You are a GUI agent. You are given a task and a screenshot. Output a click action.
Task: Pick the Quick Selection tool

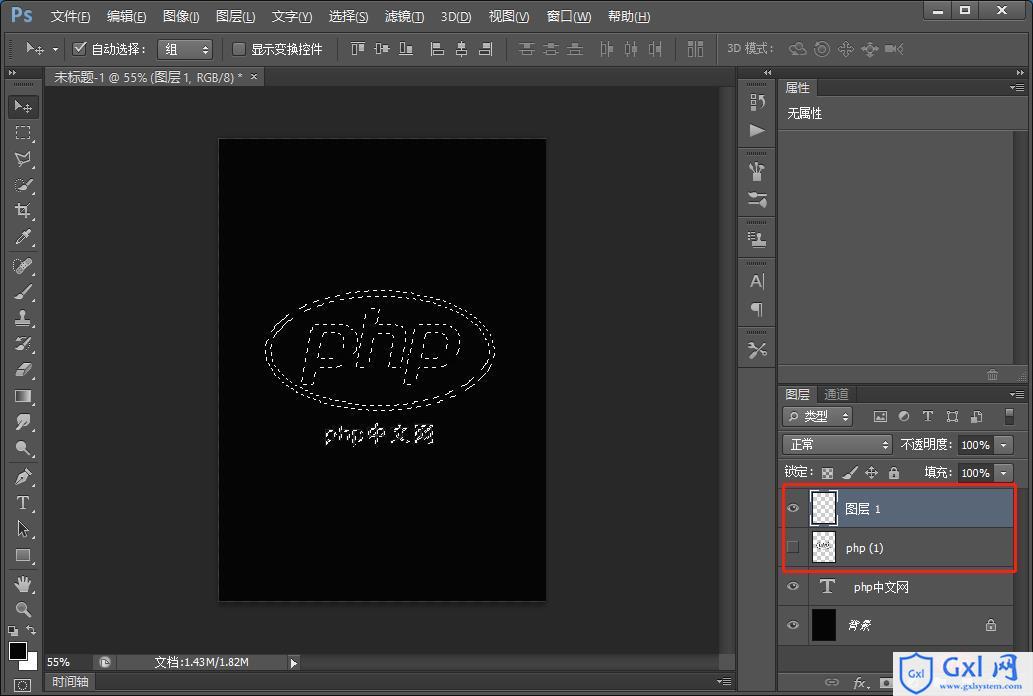23,185
